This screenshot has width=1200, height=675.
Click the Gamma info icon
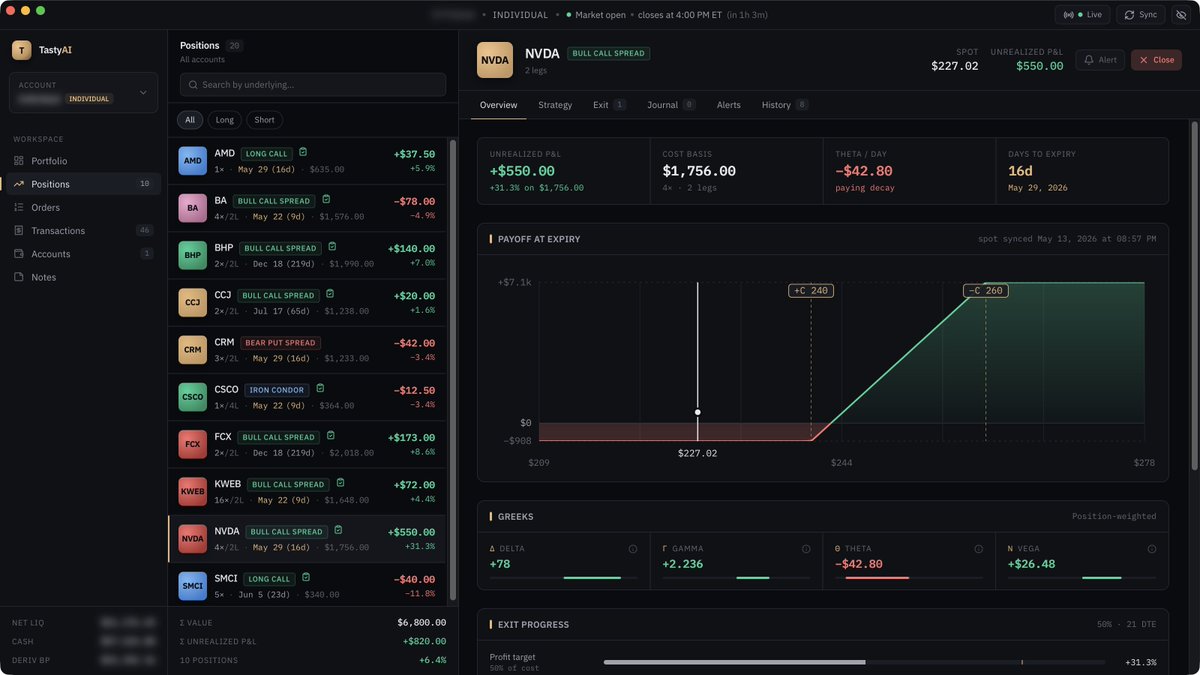point(806,549)
